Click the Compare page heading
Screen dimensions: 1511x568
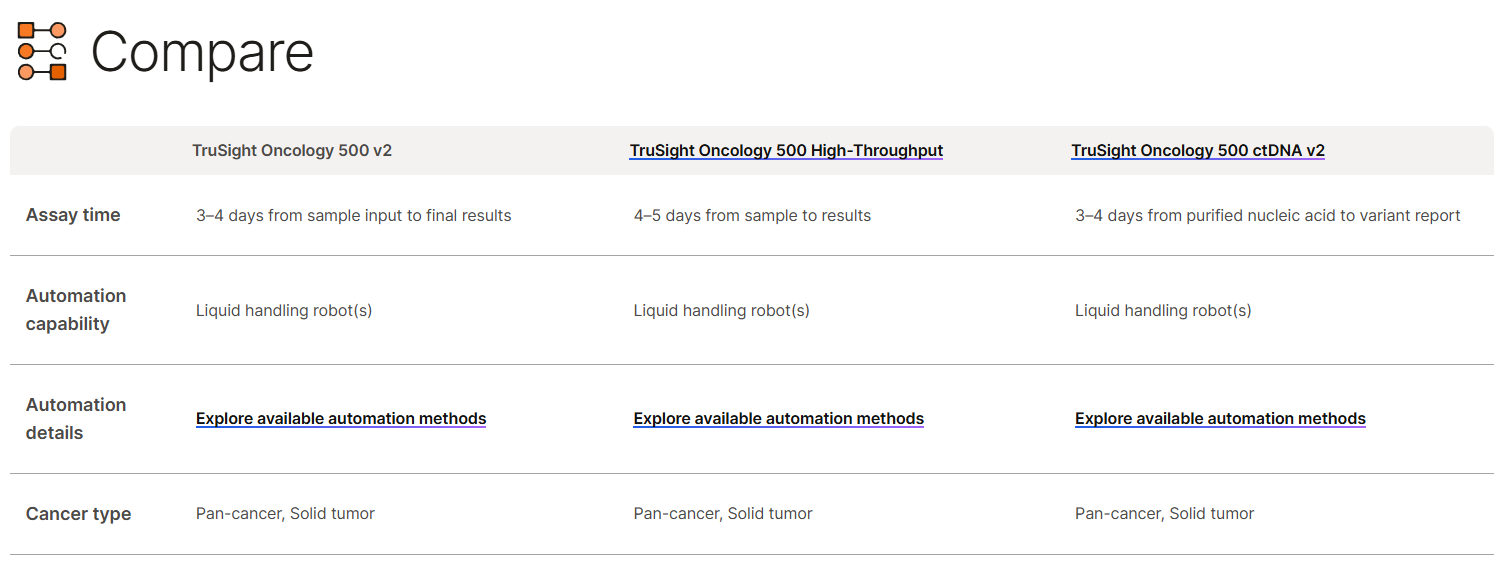click(202, 53)
